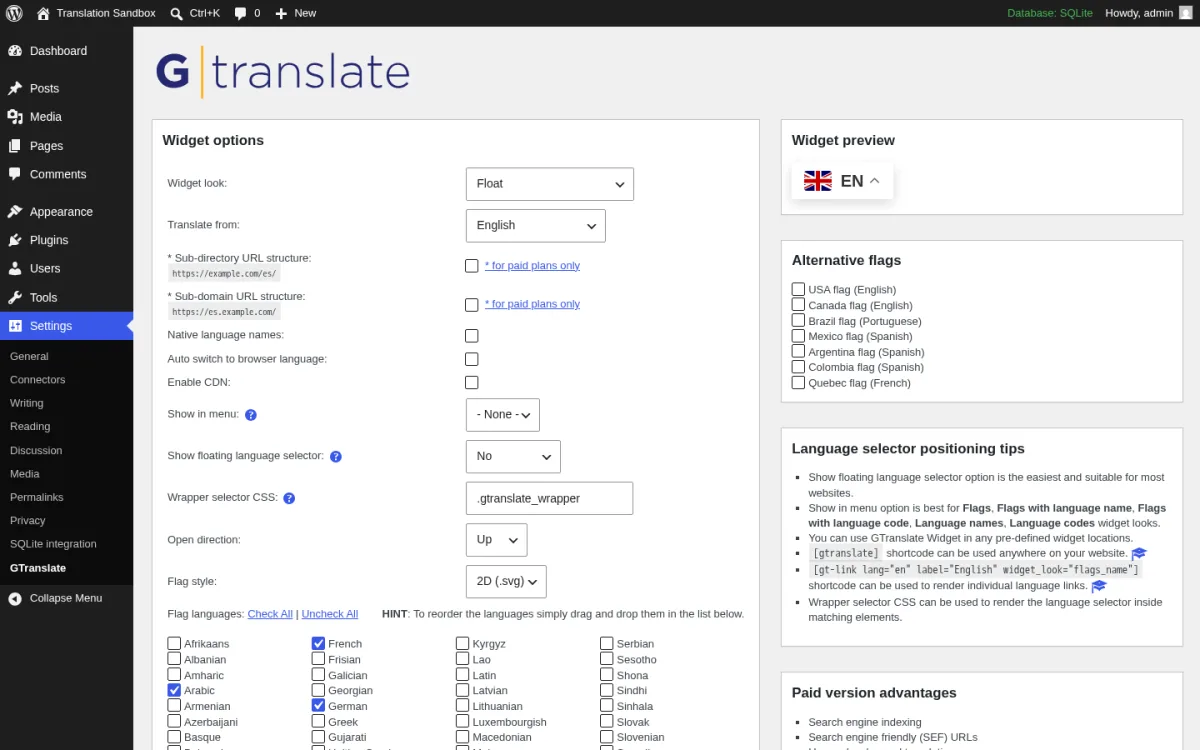
Task: Open the Posts pin icon menu
Action: (x=15, y=88)
